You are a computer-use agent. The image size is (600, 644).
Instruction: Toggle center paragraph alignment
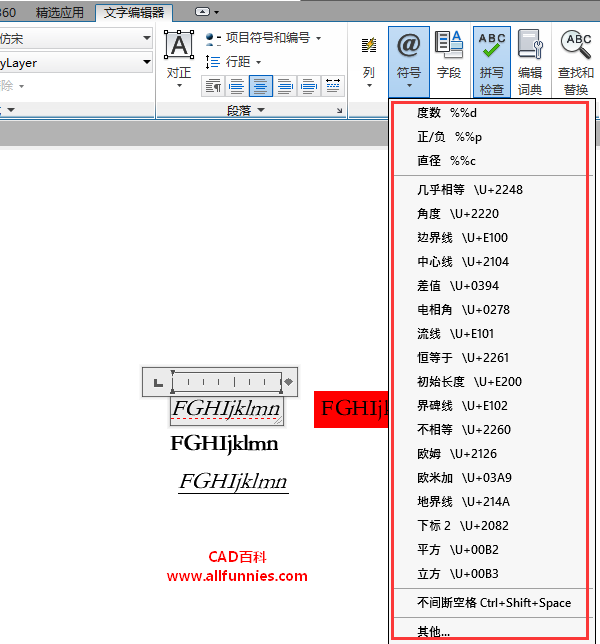coord(260,86)
